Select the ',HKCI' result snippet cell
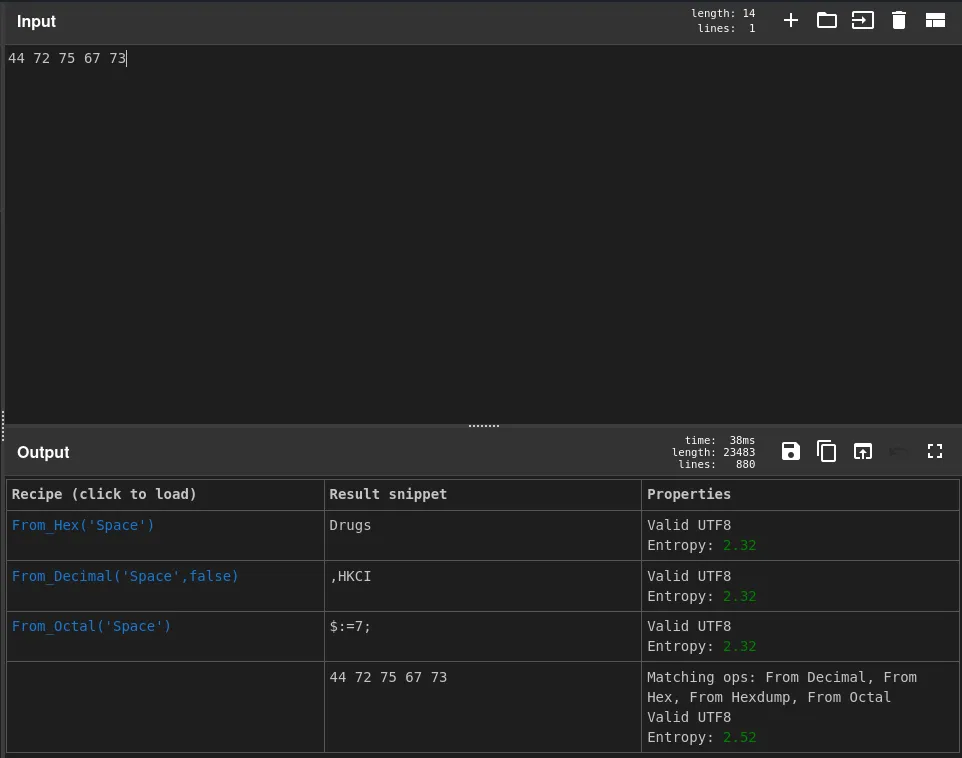Image resolution: width=962 pixels, height=758 pixels. point(482,586)
